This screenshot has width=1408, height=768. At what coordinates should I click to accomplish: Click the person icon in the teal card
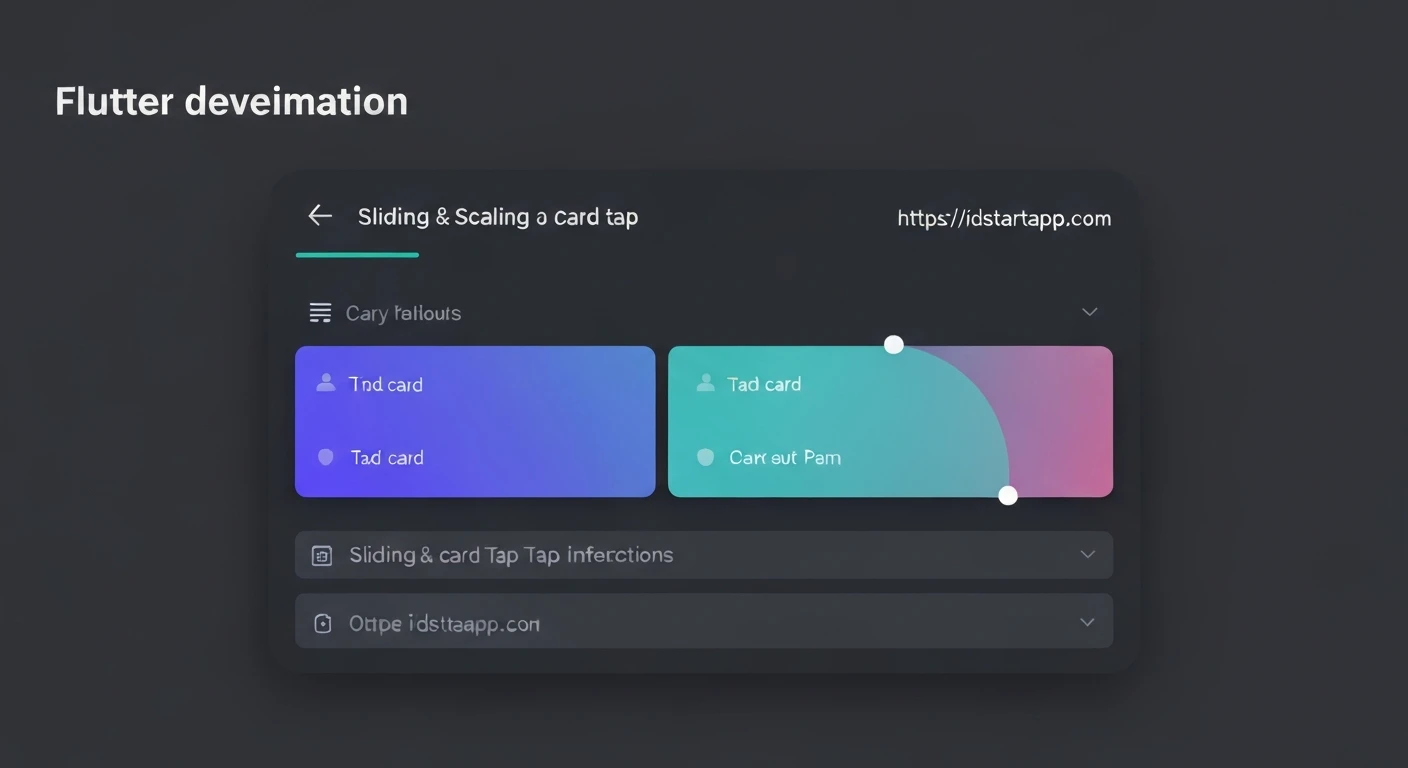pyautogui.click(x=705, y=383)
